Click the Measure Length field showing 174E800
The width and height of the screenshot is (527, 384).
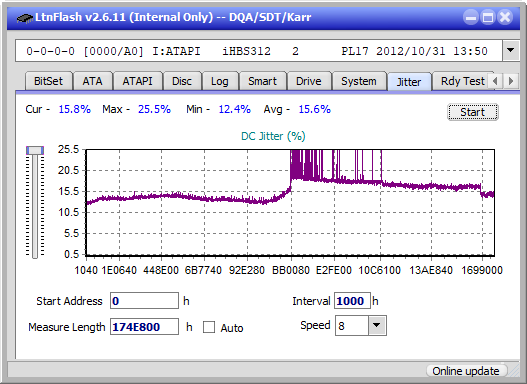click(x=145, y=327)
